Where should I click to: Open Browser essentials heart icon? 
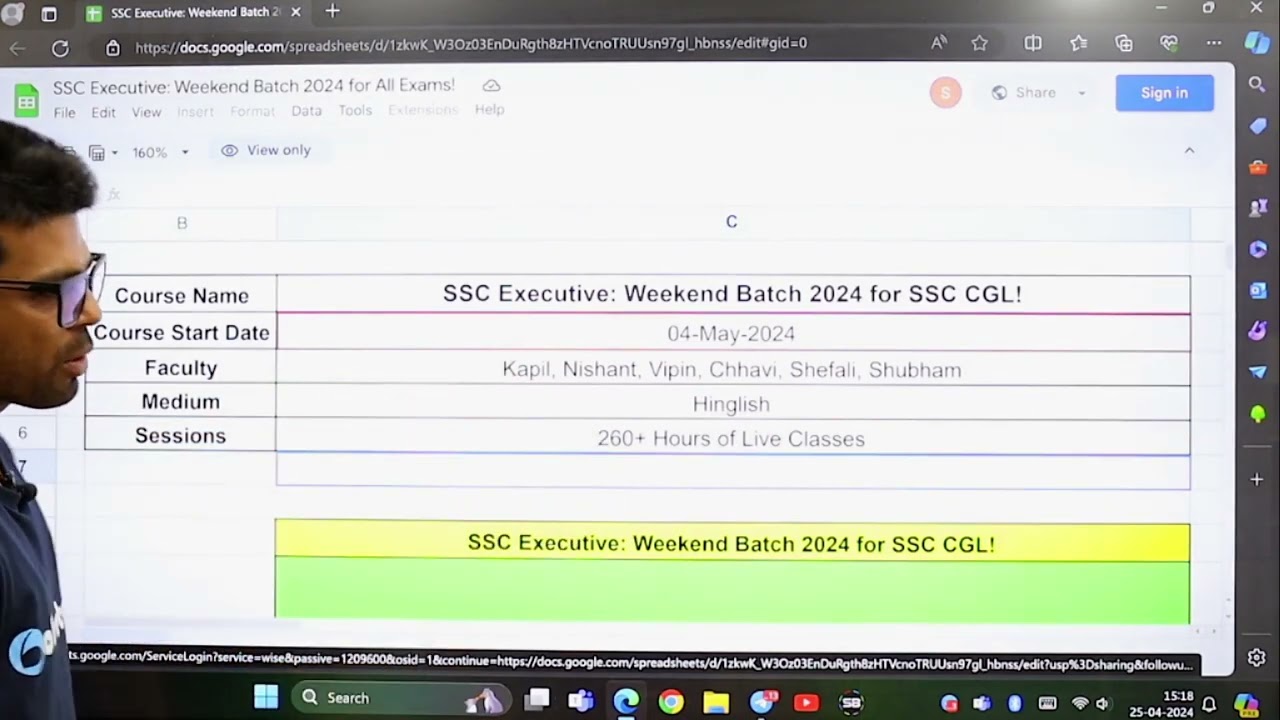point(1169,43)
